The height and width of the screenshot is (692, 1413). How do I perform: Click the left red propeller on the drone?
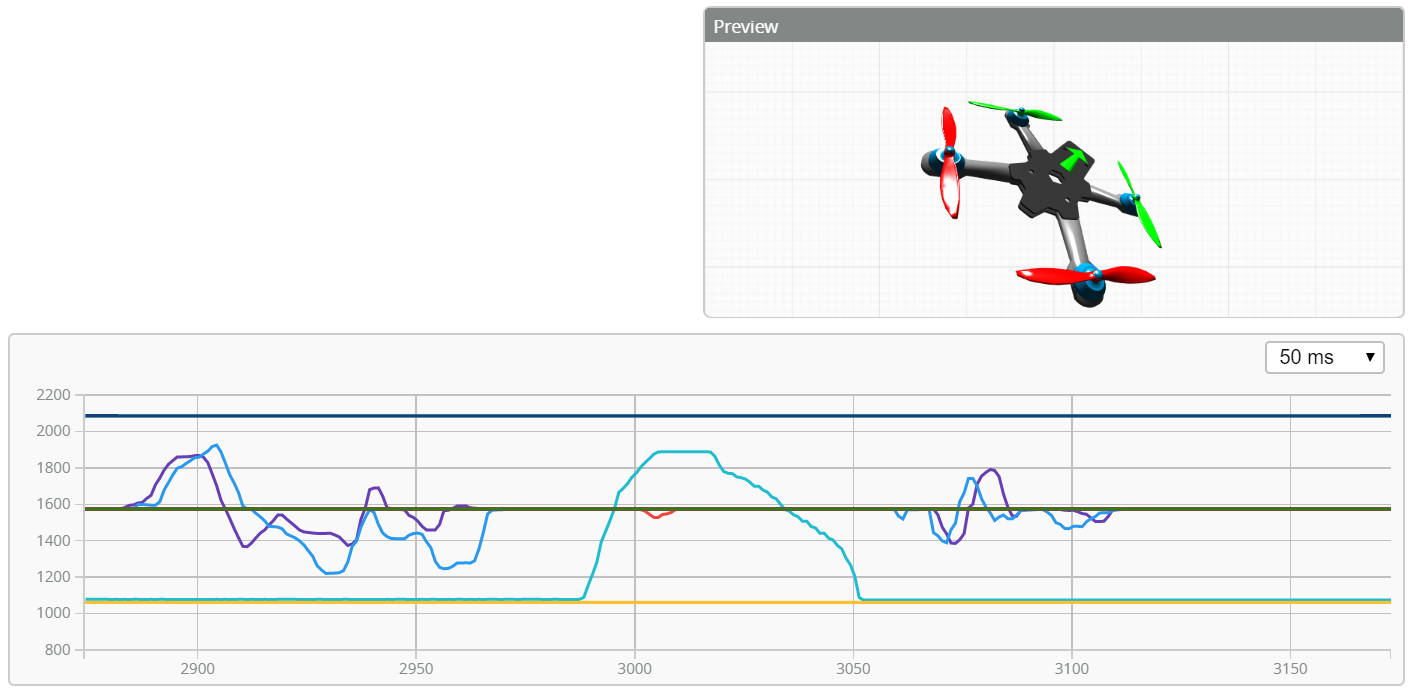(948, 164)
